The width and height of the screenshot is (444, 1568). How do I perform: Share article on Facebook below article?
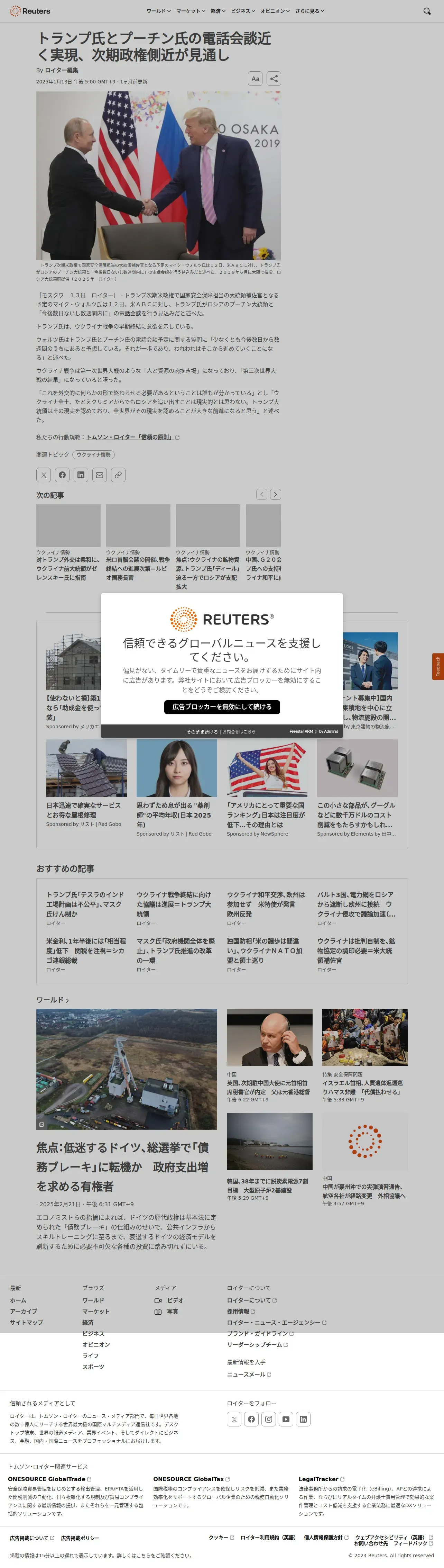coord(62,475)
